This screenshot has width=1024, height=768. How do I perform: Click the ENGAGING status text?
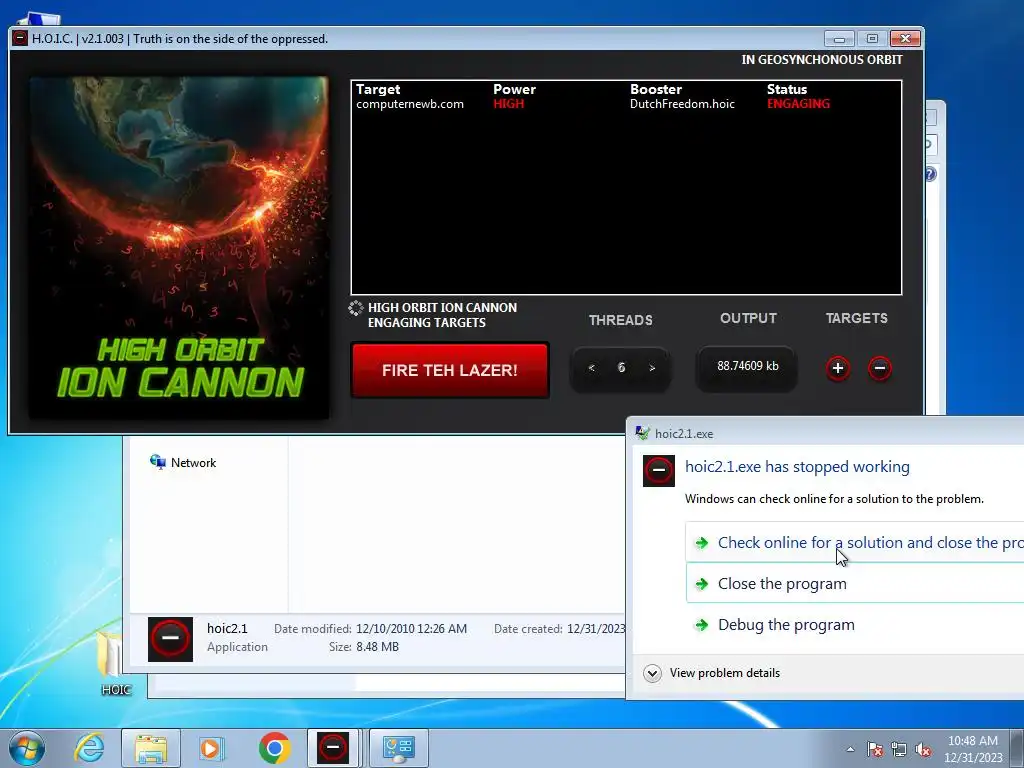click(x=798, y=104)
